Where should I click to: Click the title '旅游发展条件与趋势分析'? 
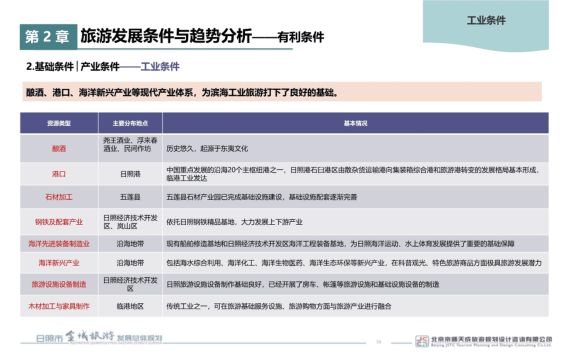(x=166, y=36)
